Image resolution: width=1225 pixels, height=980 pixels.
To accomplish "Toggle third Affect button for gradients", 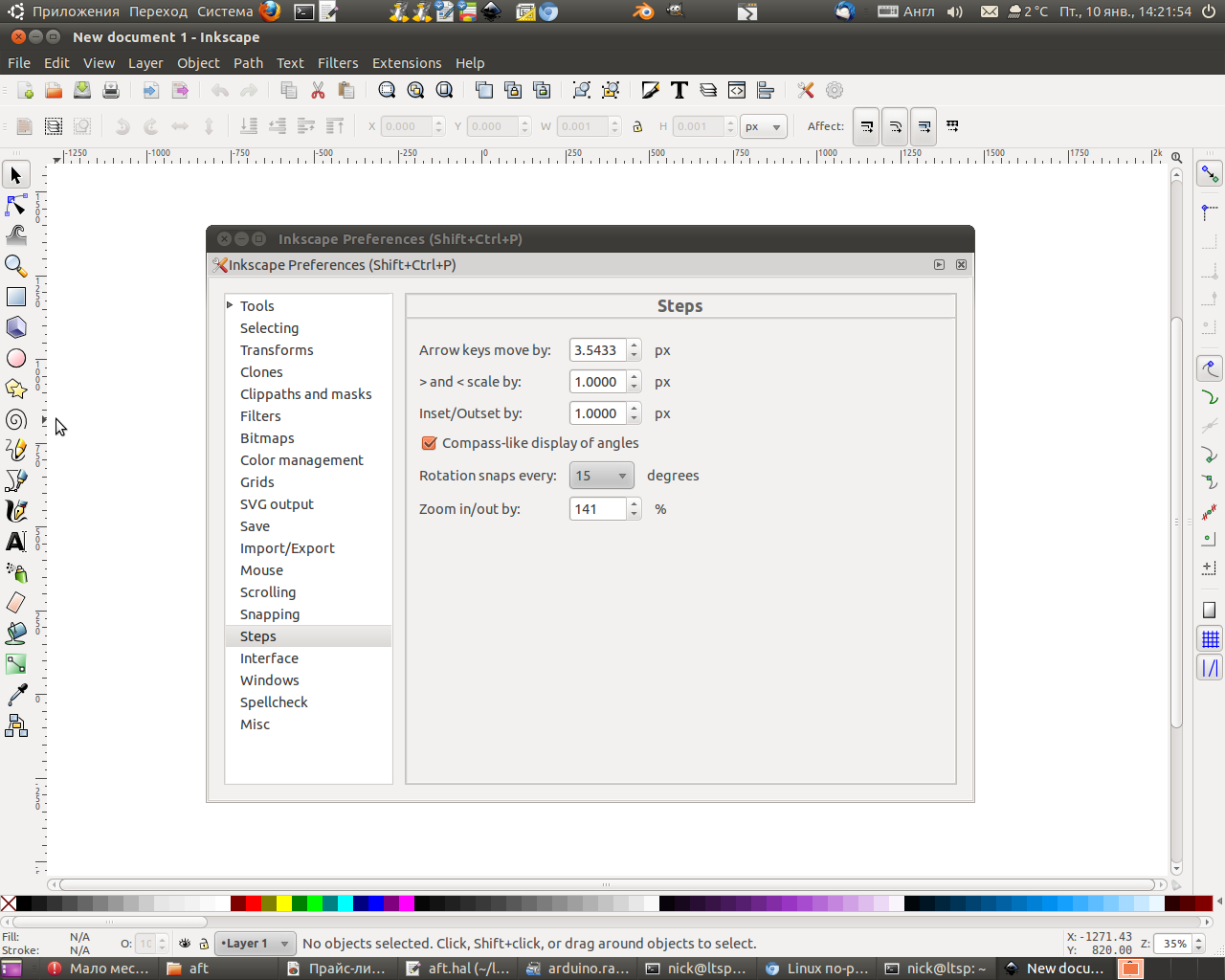I will click(x=924, y=126).
